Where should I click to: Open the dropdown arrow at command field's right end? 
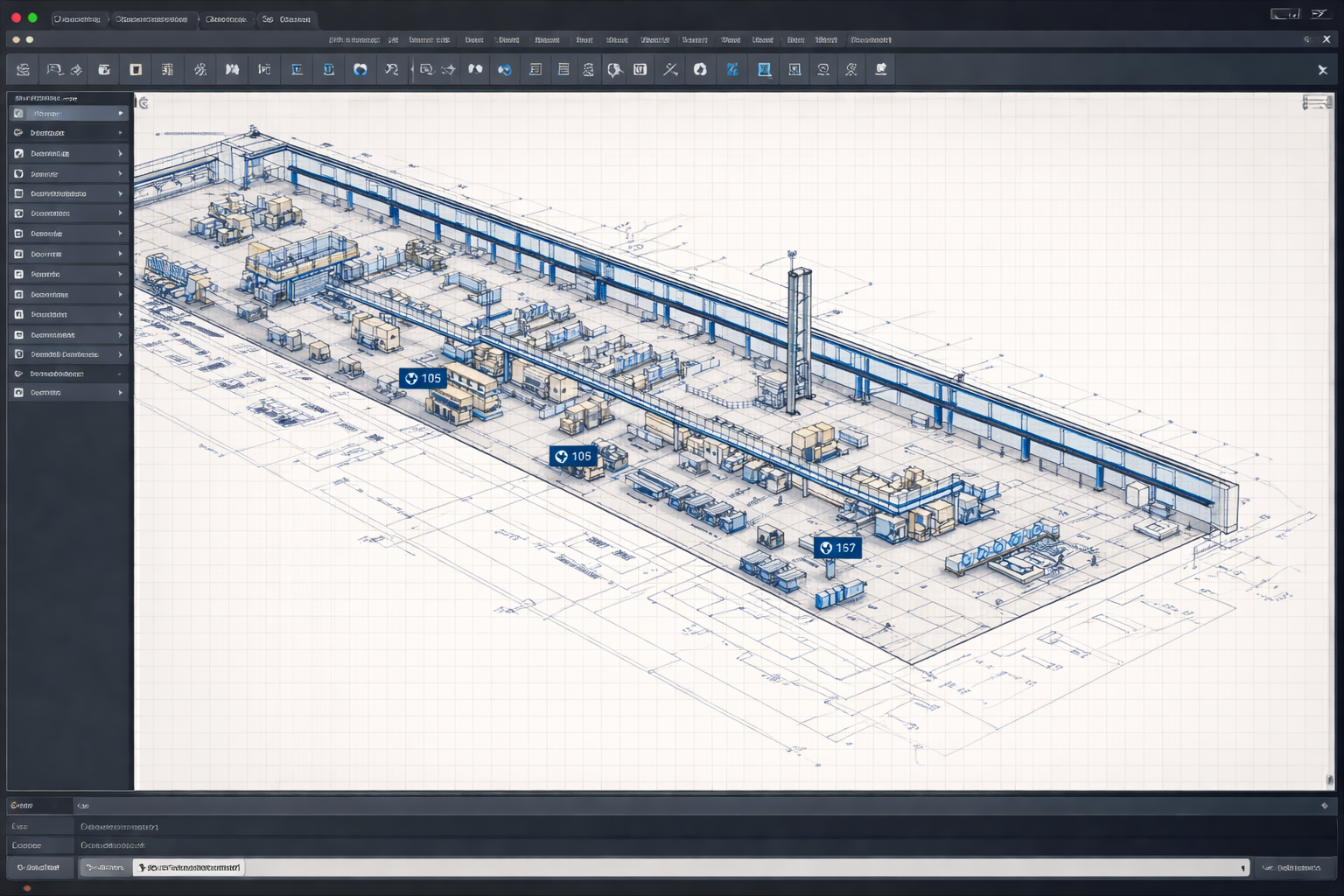(x=1242, y=868)
